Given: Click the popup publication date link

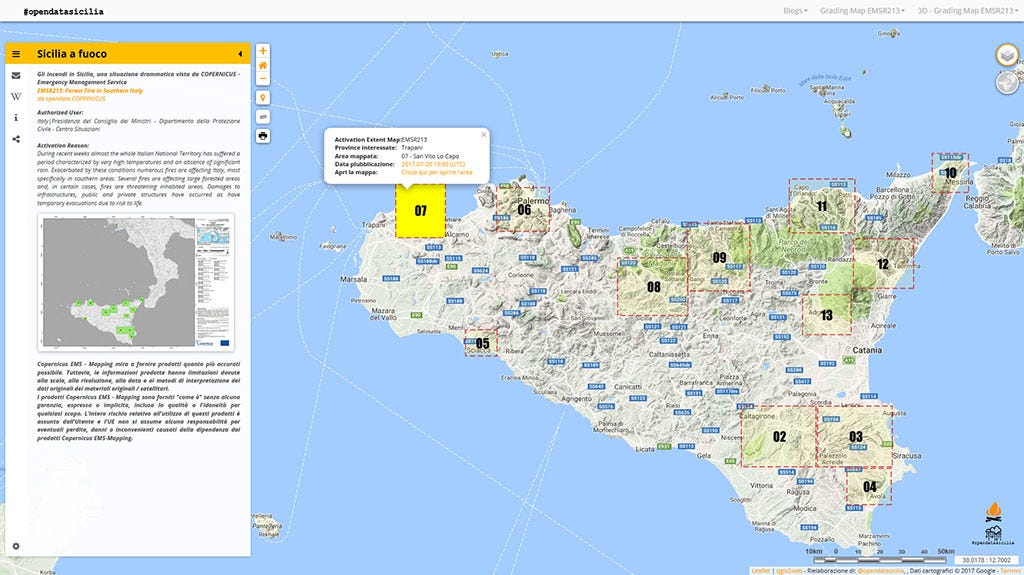Looking at the screenshot, I should 433,164.
